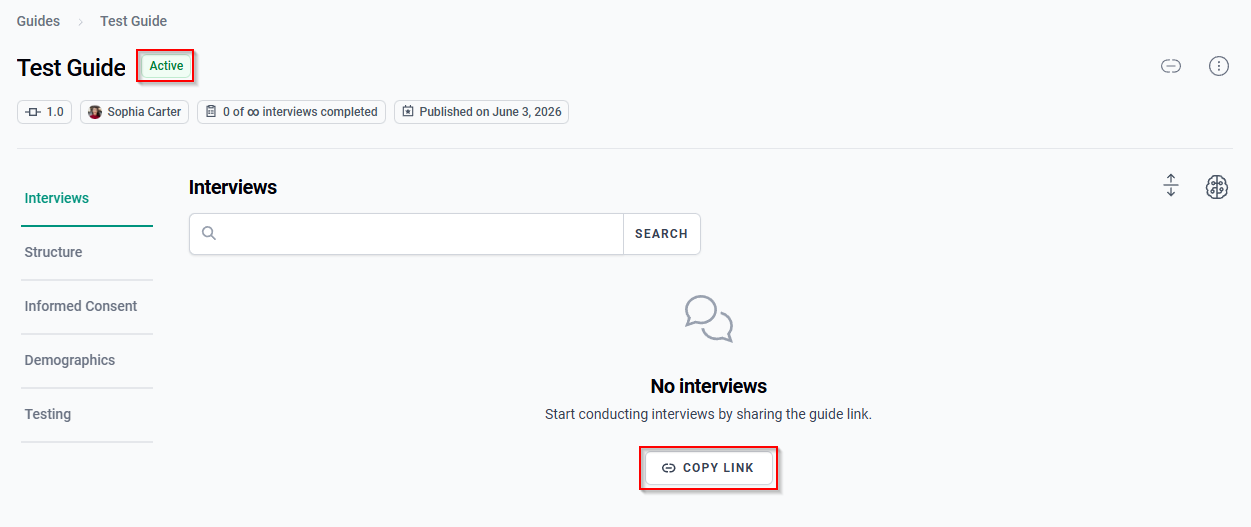Click the Interviews section heading
The width and height of the screenshot is (1251, 527).
233,187
